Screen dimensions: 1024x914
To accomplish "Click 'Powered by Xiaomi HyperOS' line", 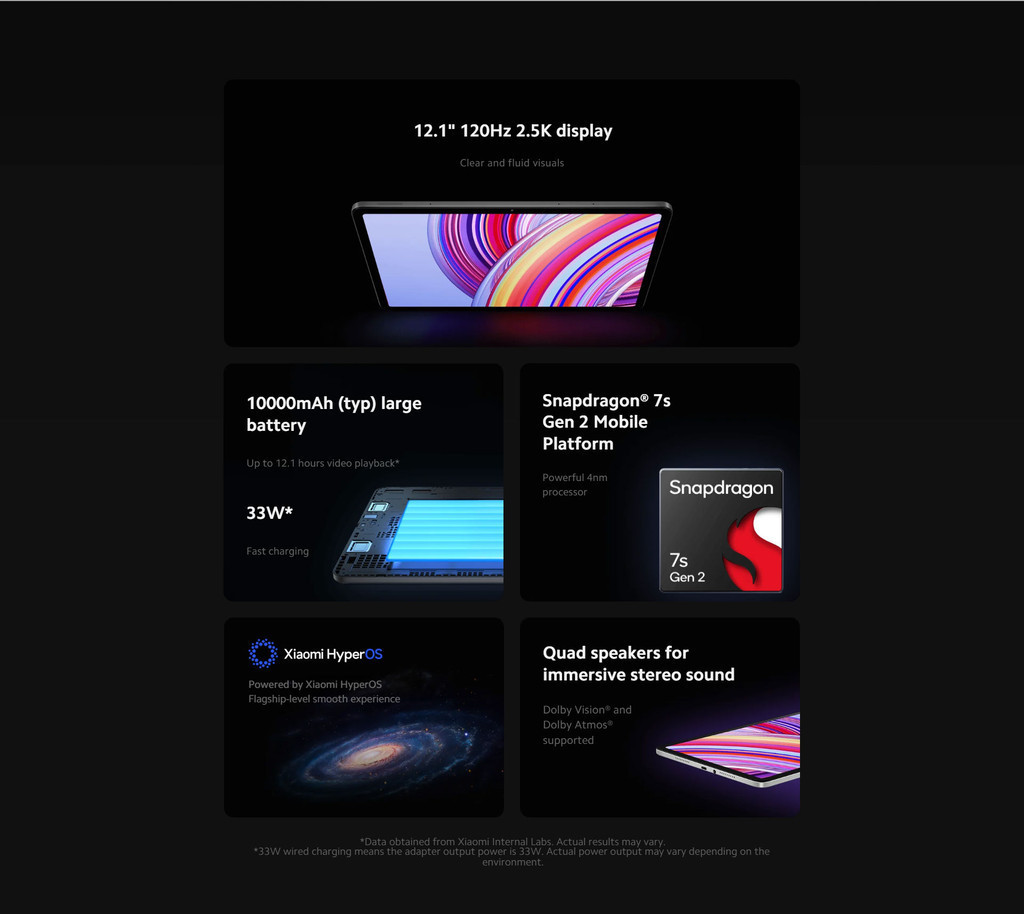I will point(315,684).
